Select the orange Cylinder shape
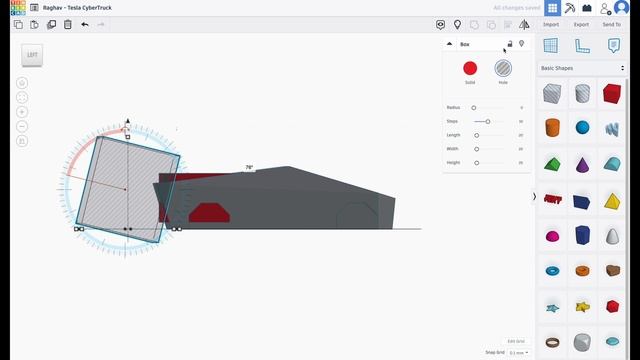 point(552,128)
